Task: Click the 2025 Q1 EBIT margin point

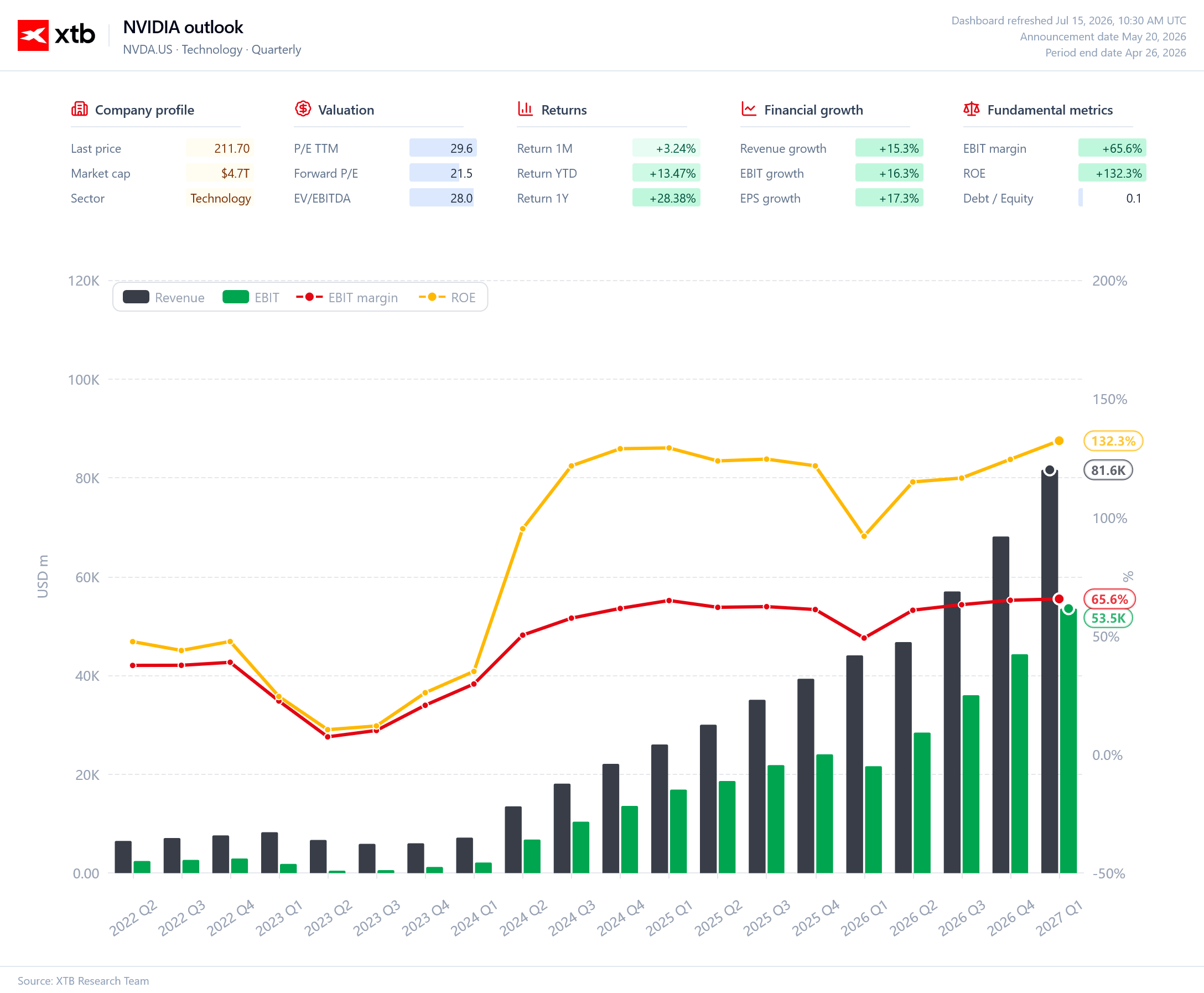Action: (x=669, y=601)
